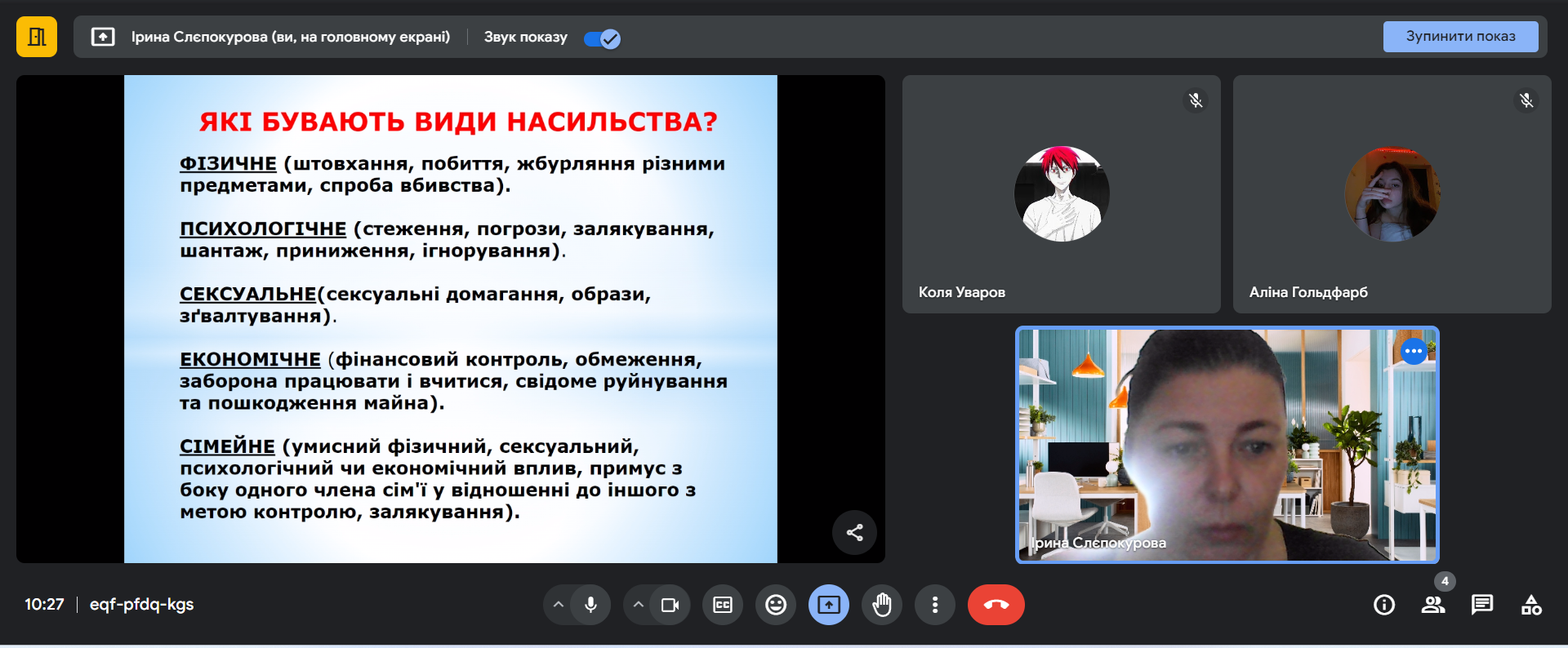This screenshot has width=1568, height=648.
Task: Open the activities panel
Action: [x=1531, y=605]
